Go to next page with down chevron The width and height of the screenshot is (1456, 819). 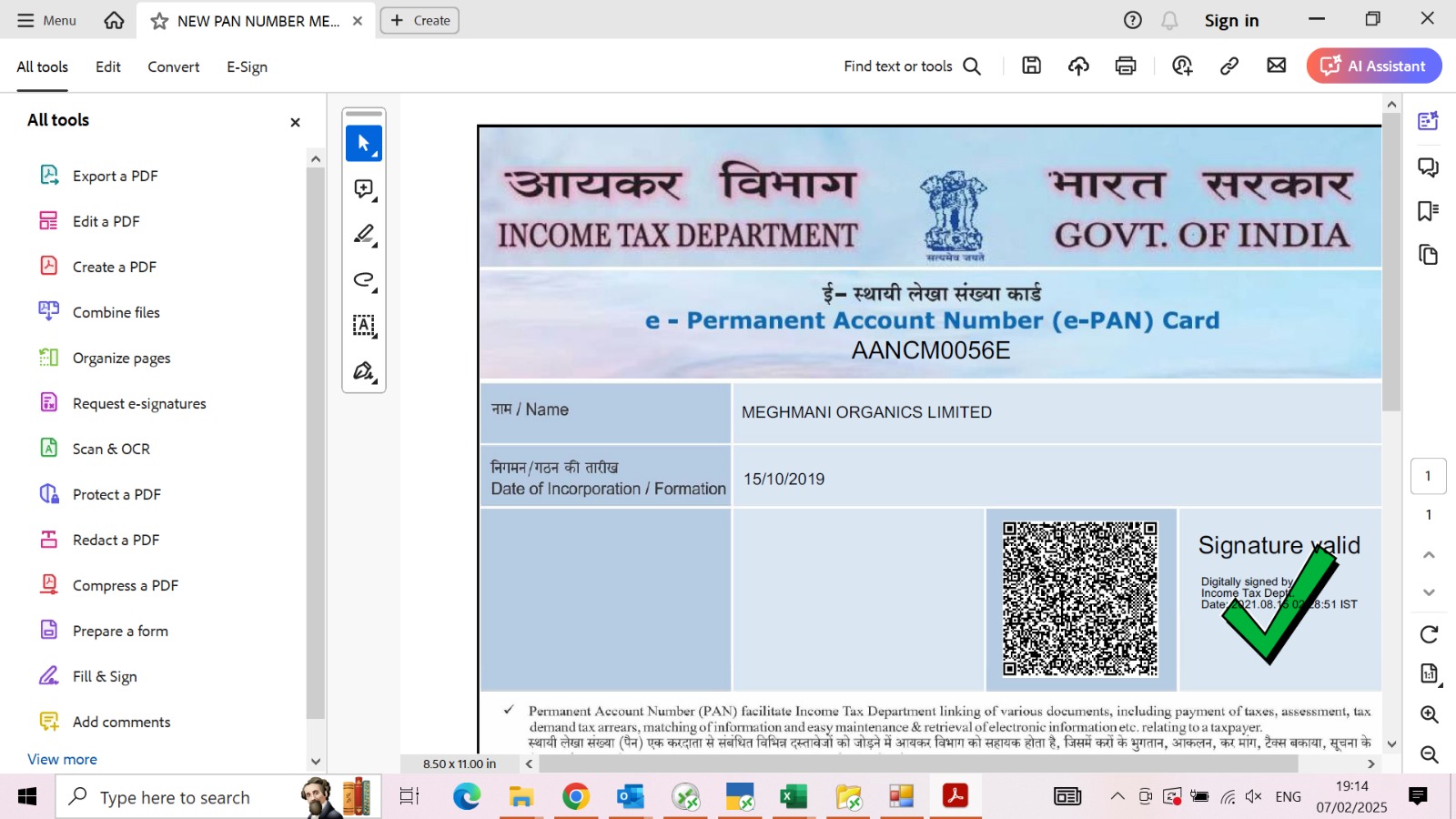click(1429, 592)
